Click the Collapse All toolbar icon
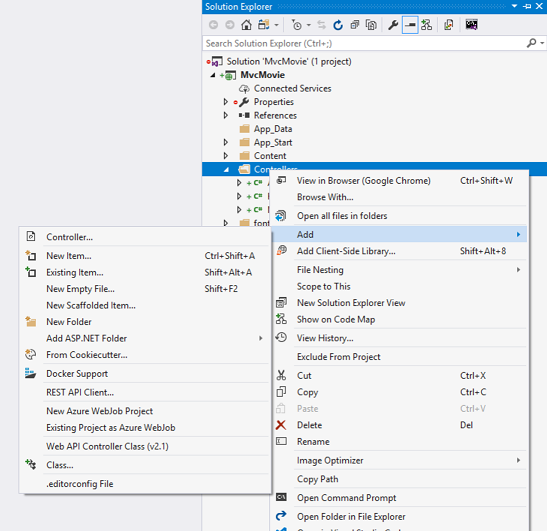 pos(354,25)
